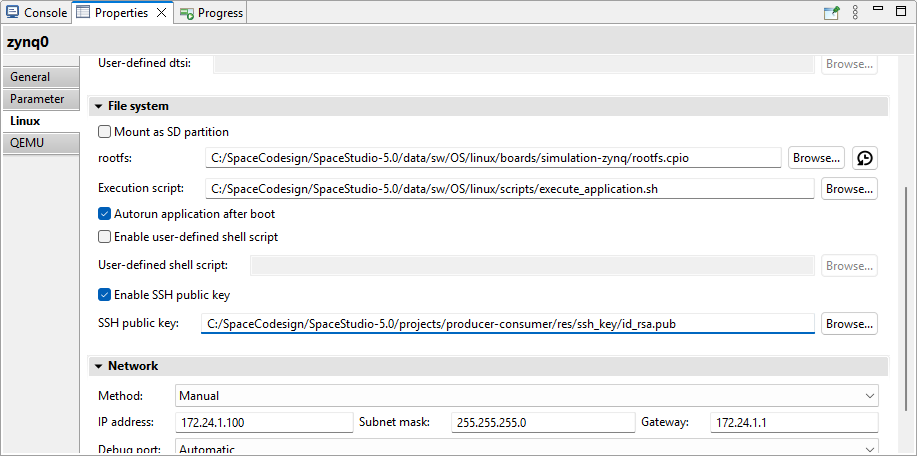The width and height of the screenshot is (917, 456).
Task: Select the QEMU side tab
Action: click(x=40, y=143)
